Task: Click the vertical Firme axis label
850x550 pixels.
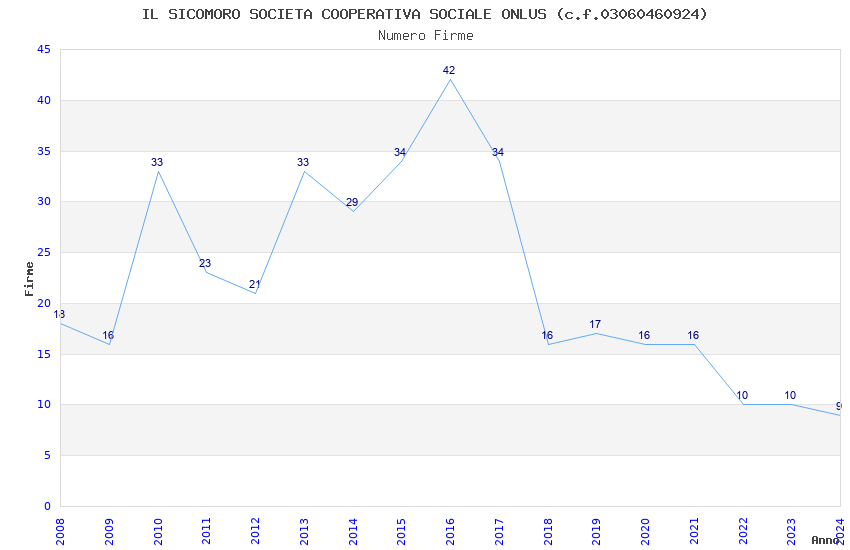Action: click(29, 278)
